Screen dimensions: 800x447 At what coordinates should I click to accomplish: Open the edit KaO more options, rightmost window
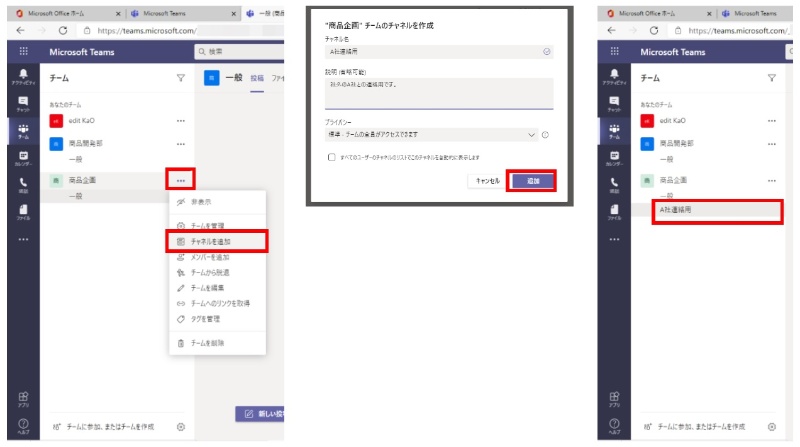(771, 120)
